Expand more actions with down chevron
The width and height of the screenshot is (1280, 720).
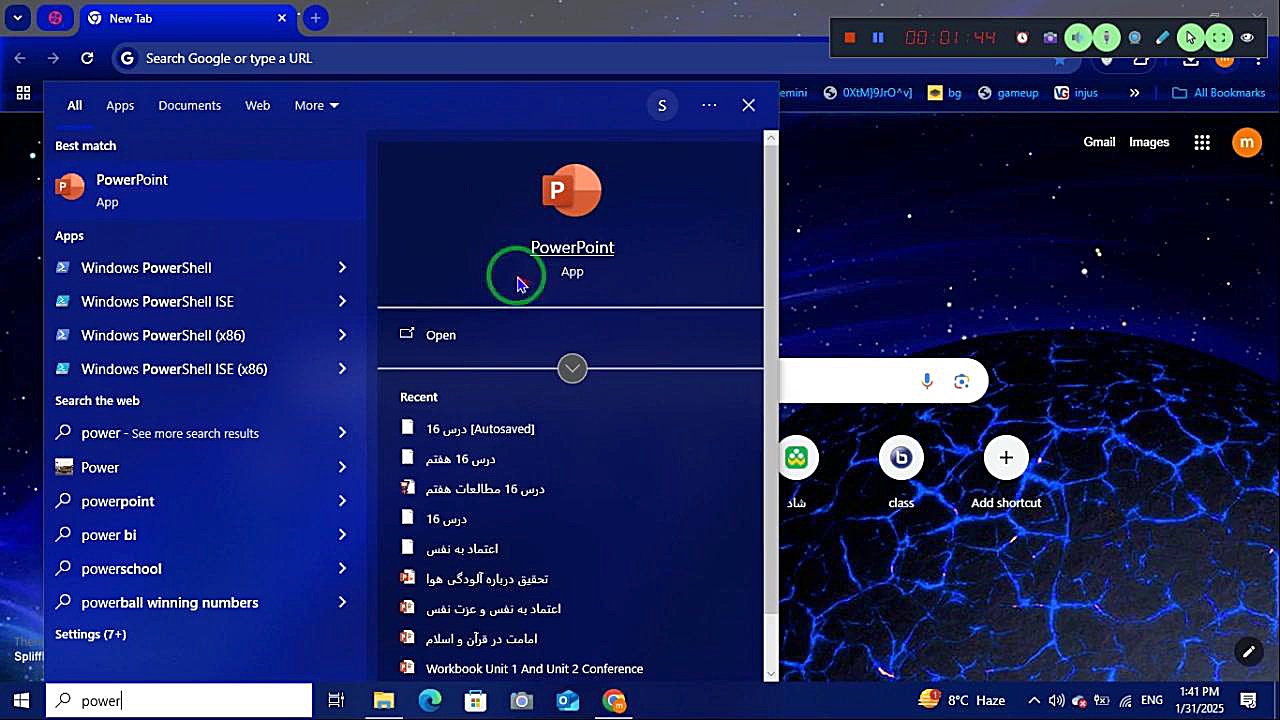572,369
